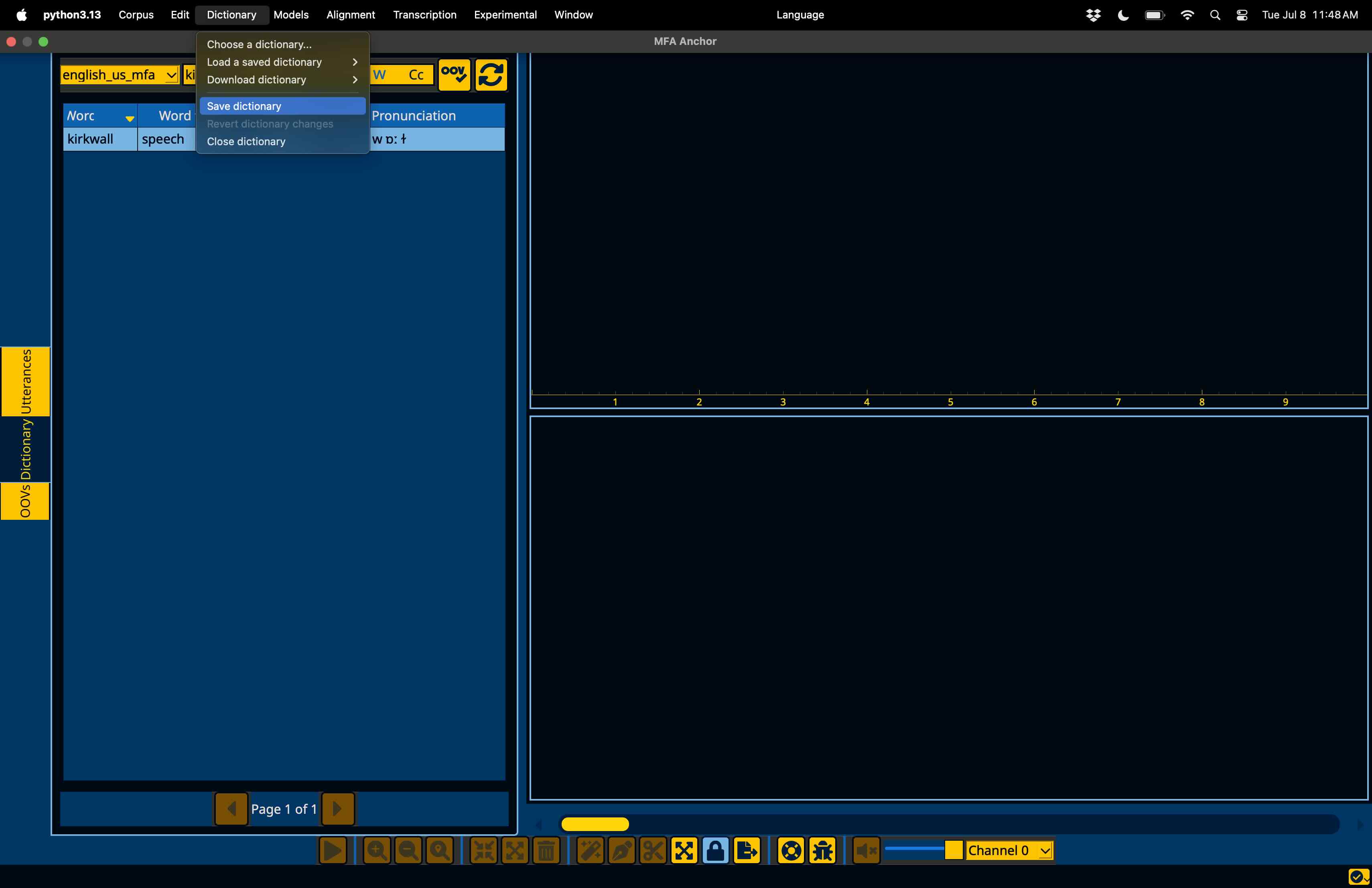This screenshot has width=1372, height=888.
Task: Open the Corpus menu
Action: [136, 14]
